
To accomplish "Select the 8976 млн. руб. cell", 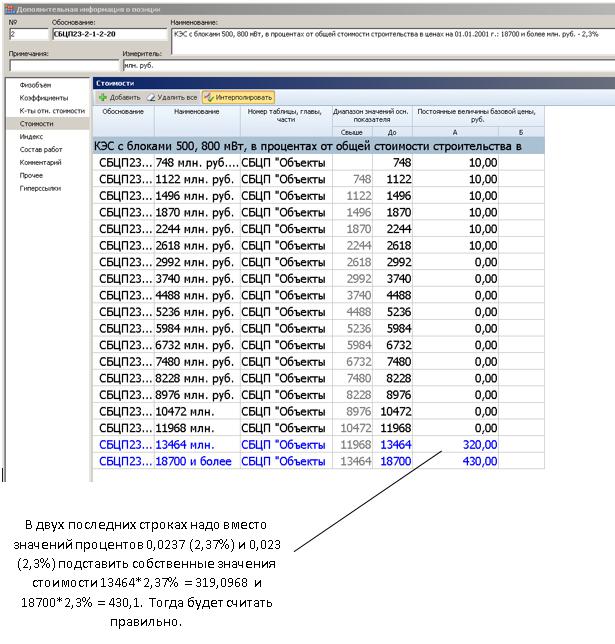I will point(197,395).
